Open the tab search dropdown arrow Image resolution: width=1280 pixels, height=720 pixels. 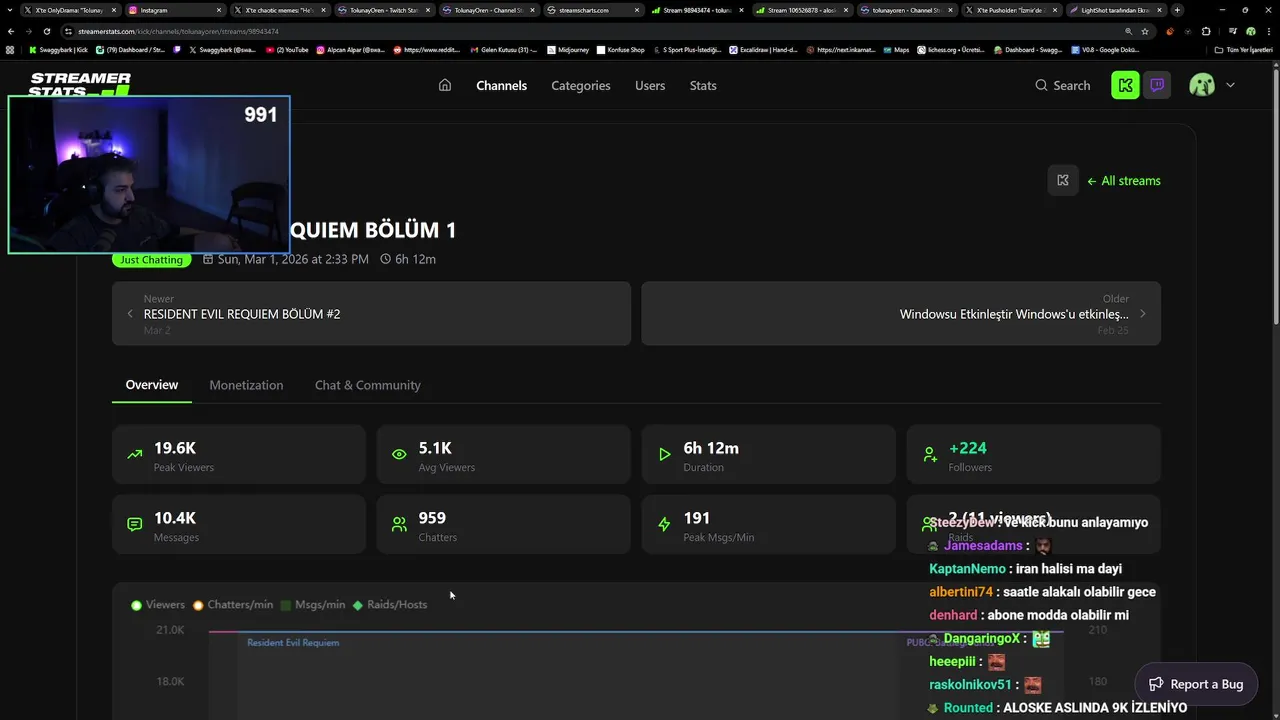(10, 10)
